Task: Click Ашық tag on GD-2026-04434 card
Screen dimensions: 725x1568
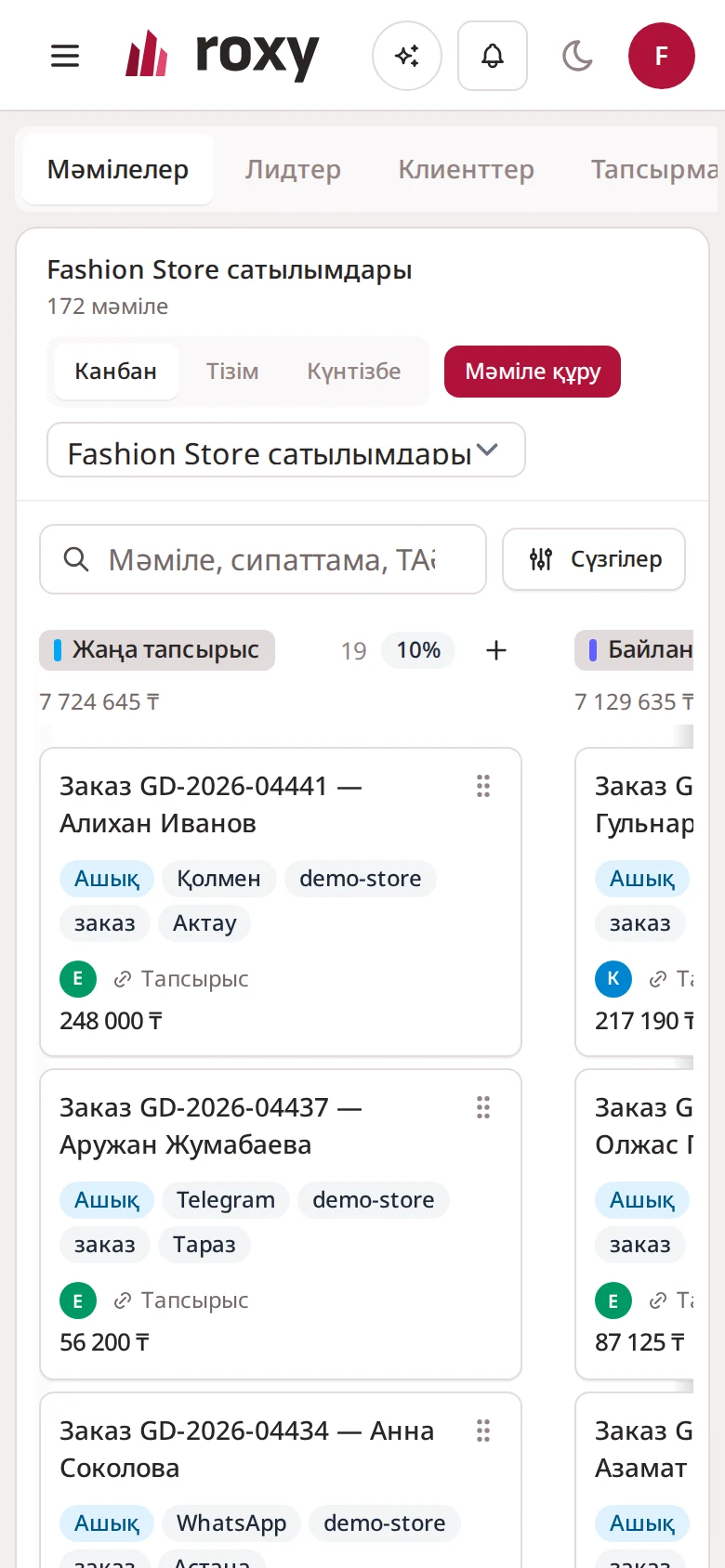Action: point(107,1523)
